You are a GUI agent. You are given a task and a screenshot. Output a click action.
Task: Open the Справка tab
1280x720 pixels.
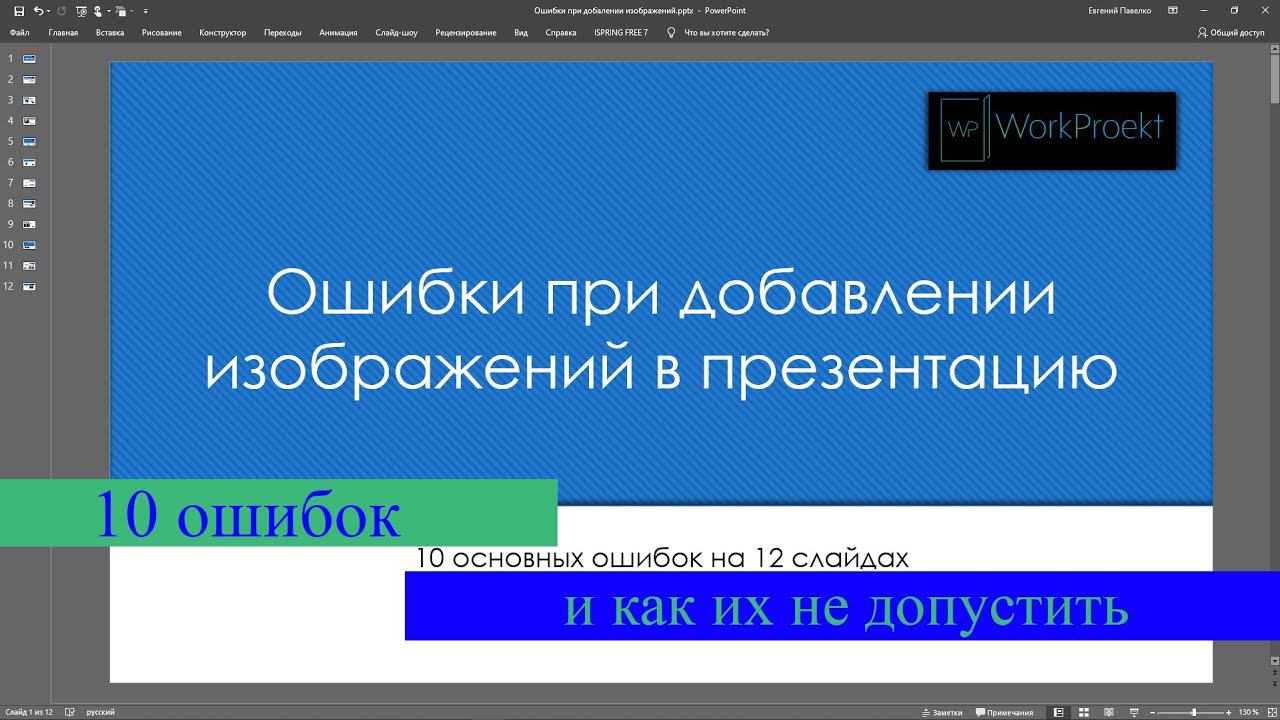(561, 32)
